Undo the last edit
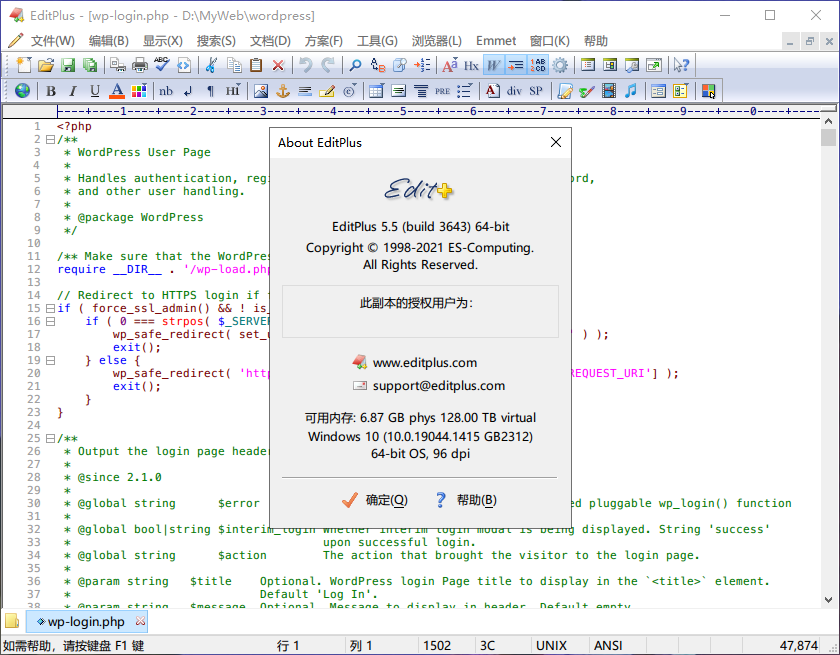 click(x=305, y=65)
